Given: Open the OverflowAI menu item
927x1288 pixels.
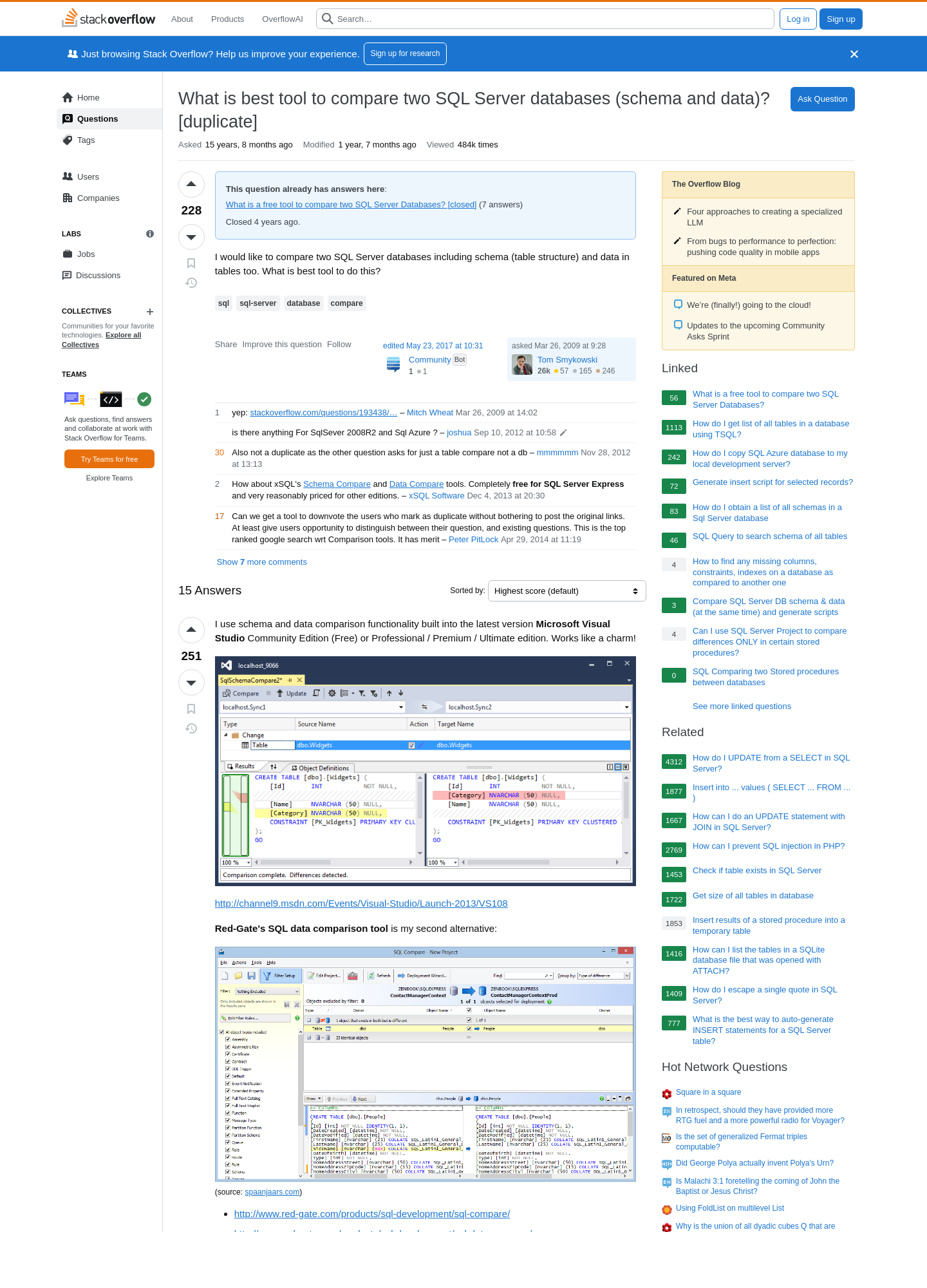Looking at the screenshot, I should [283, 19].
